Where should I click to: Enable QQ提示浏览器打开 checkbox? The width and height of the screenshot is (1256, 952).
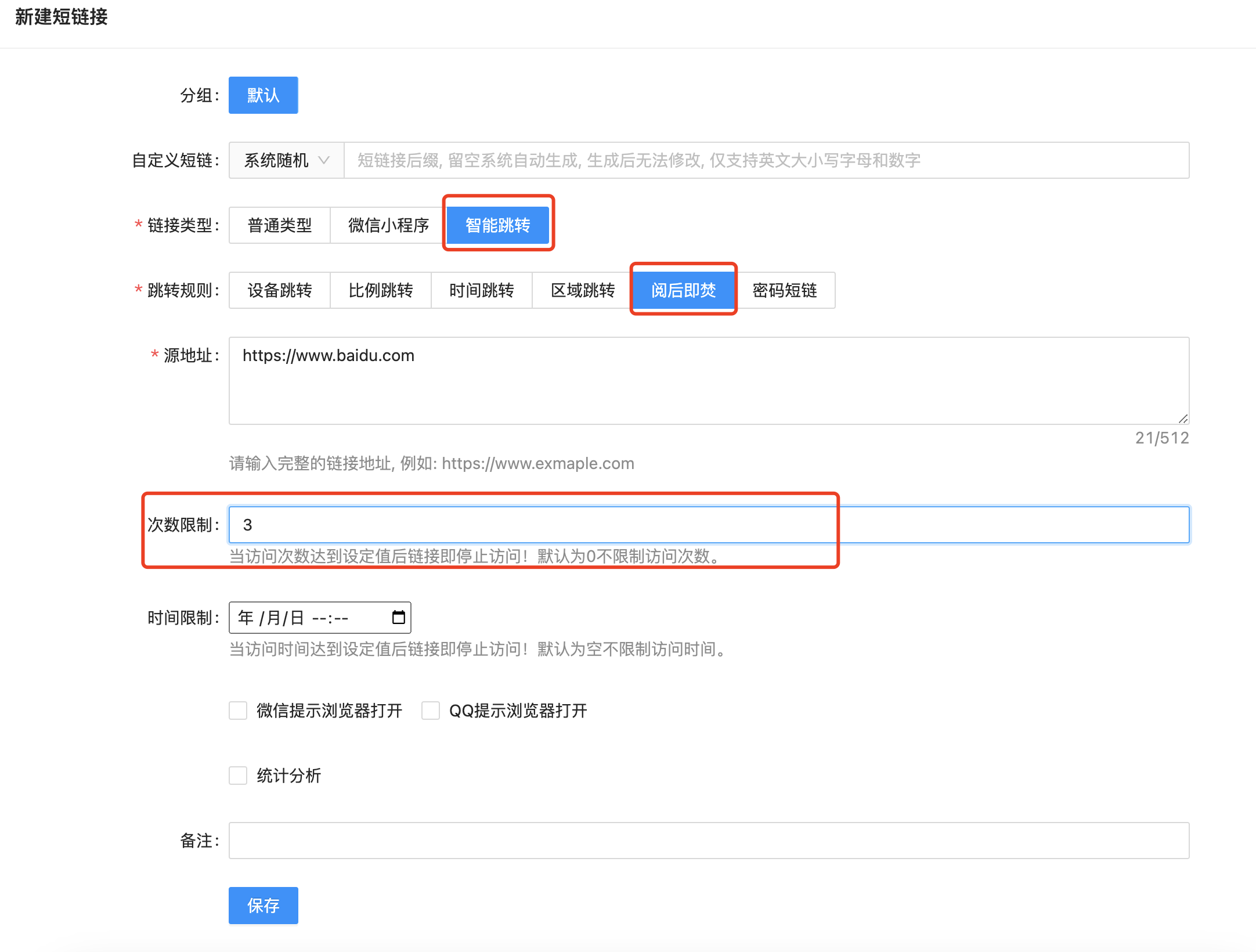430,711
